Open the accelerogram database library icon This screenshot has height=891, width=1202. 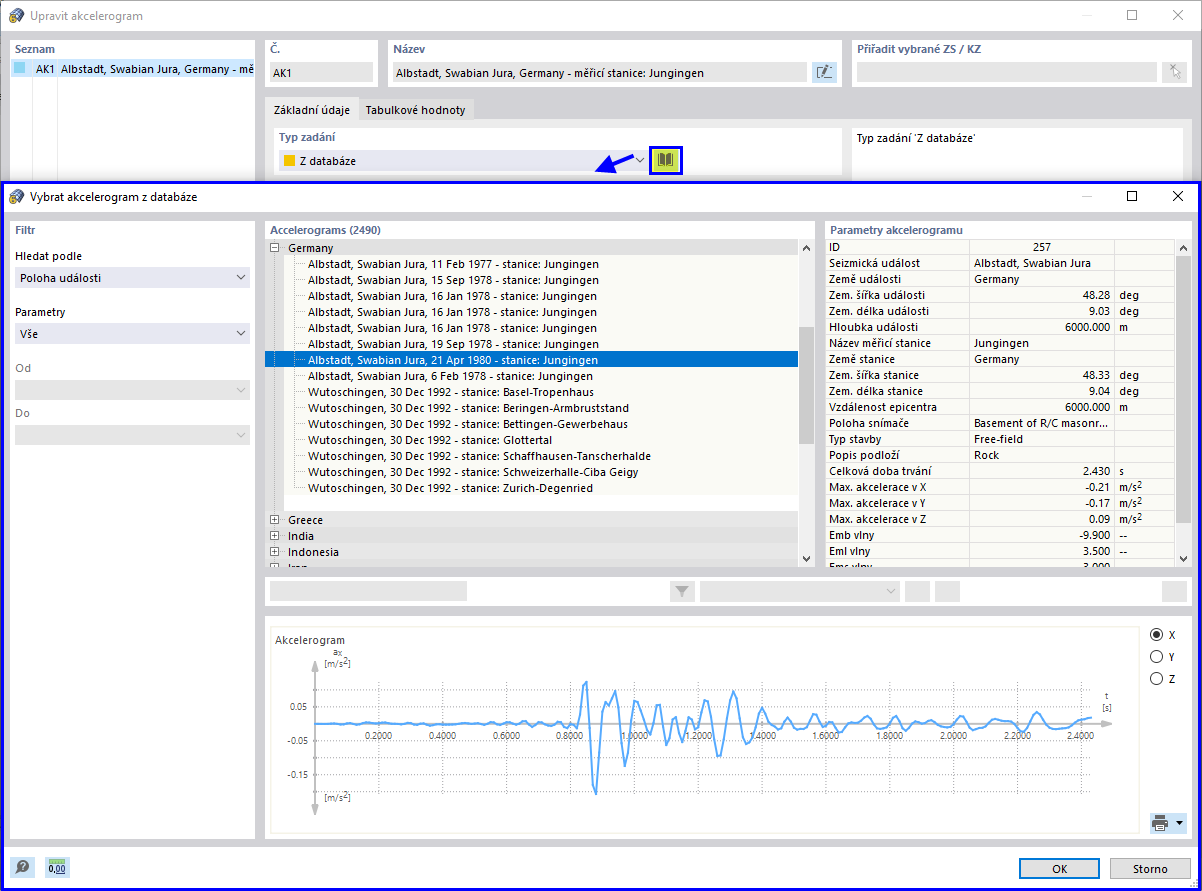click(x=666, y=160)
